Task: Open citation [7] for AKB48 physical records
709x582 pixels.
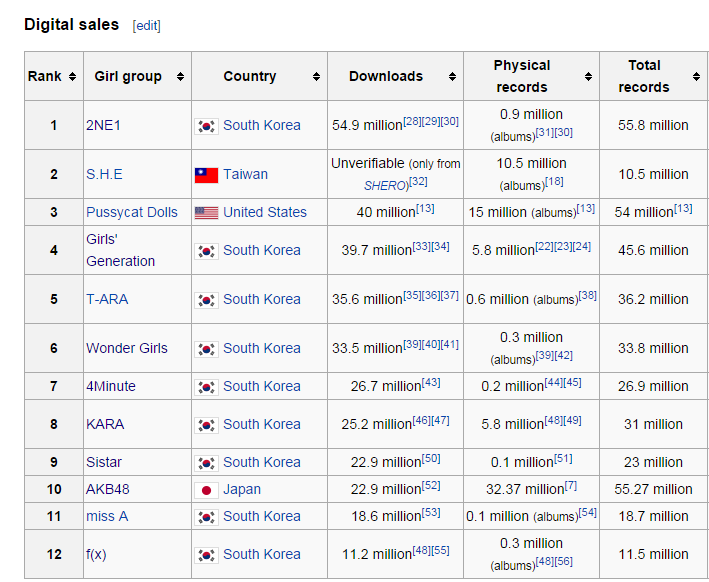Action: [571, 486]
